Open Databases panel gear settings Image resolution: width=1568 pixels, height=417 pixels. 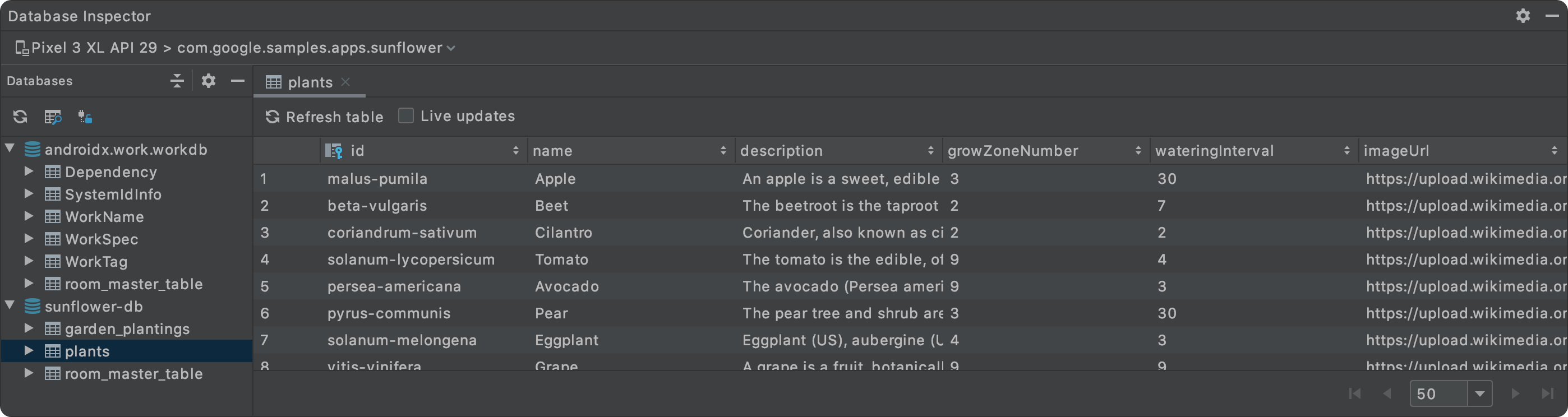click(x=208, y=80)
